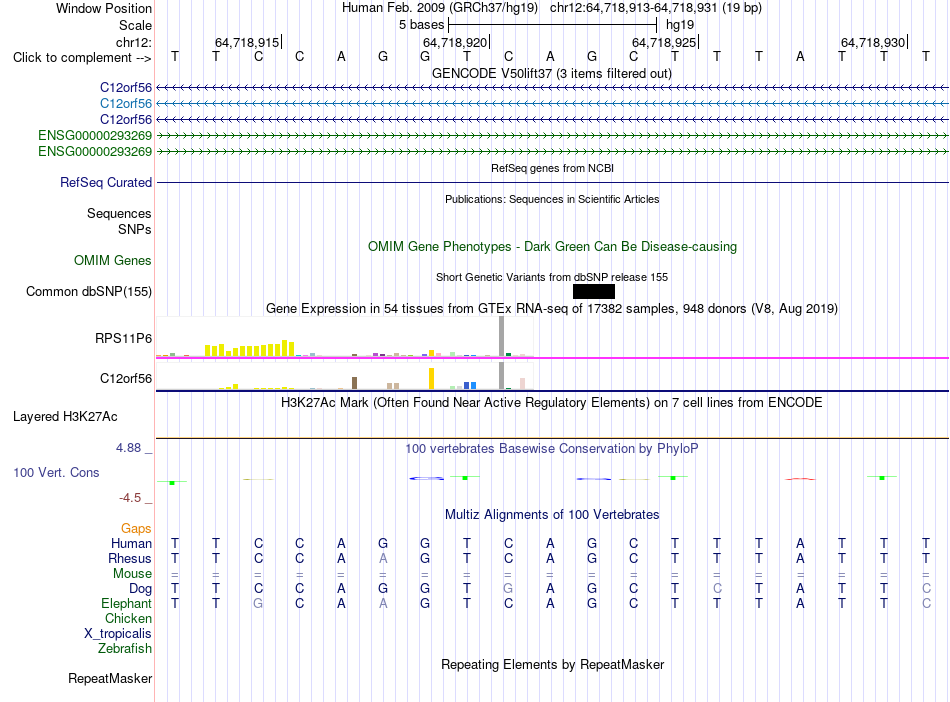Select the Dog alignment row label

pos(140,589)
